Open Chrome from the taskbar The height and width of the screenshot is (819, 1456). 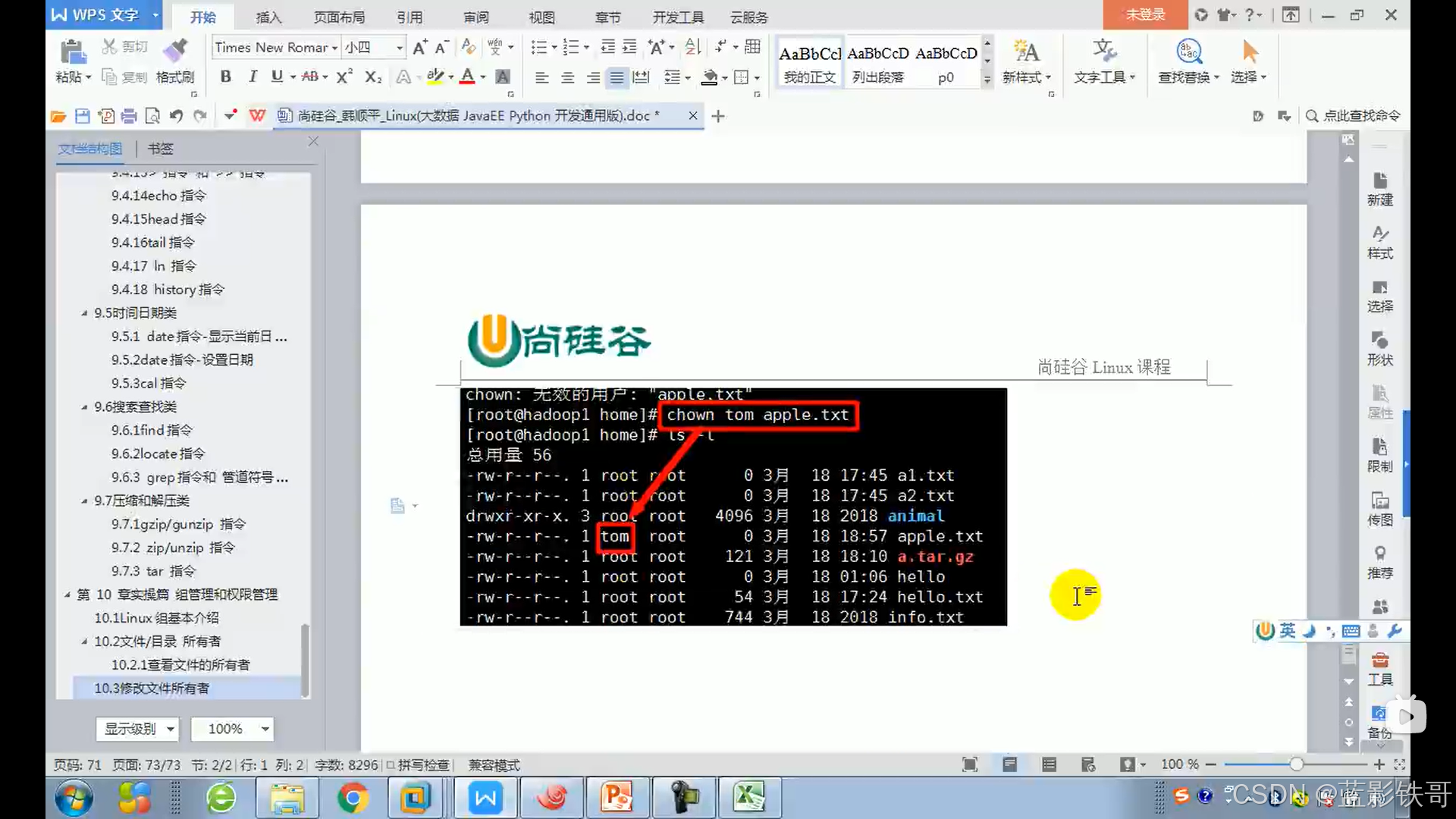coord(353,798)
